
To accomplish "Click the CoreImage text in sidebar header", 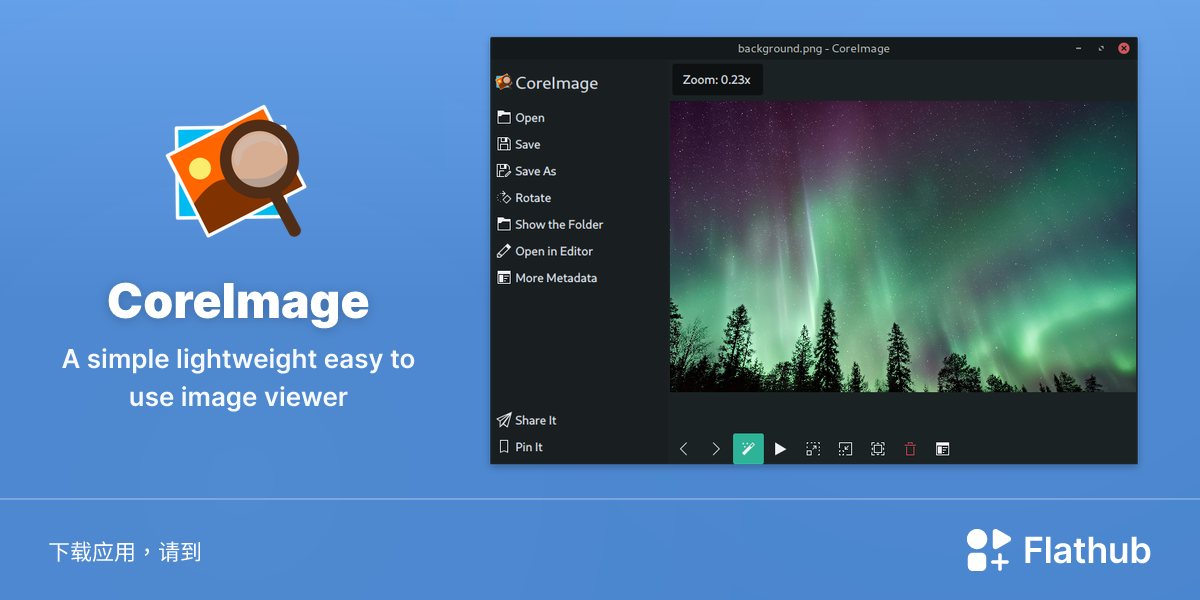I will [x=557, y=83].
